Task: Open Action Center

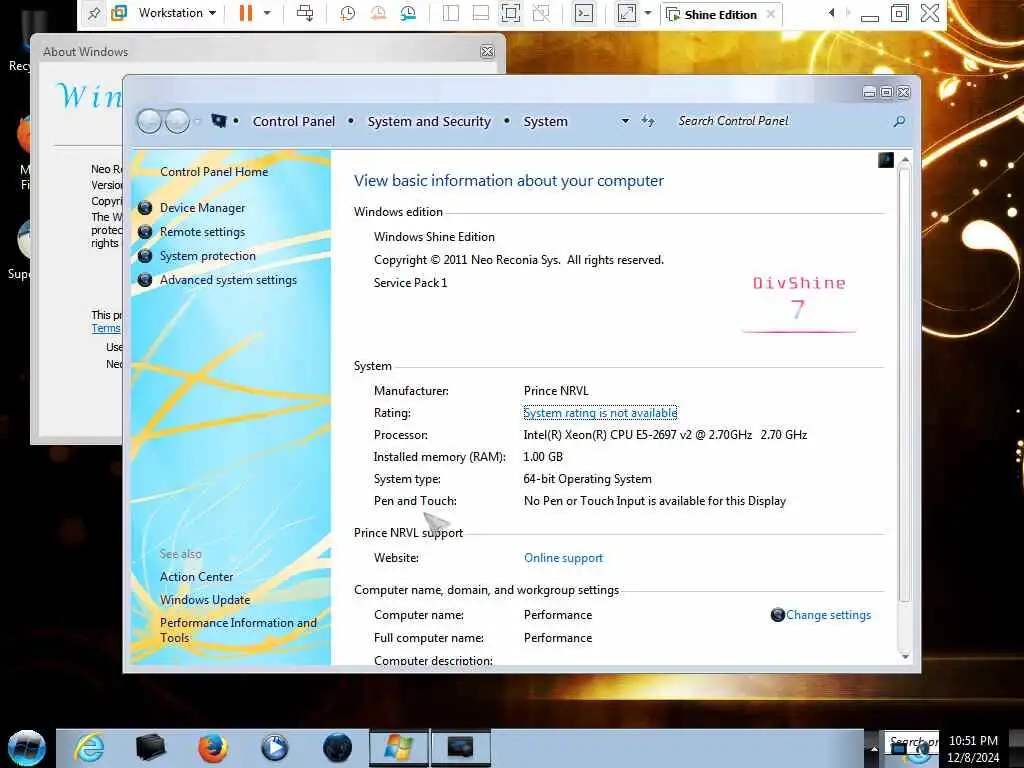Action: [x=196, y=577]
